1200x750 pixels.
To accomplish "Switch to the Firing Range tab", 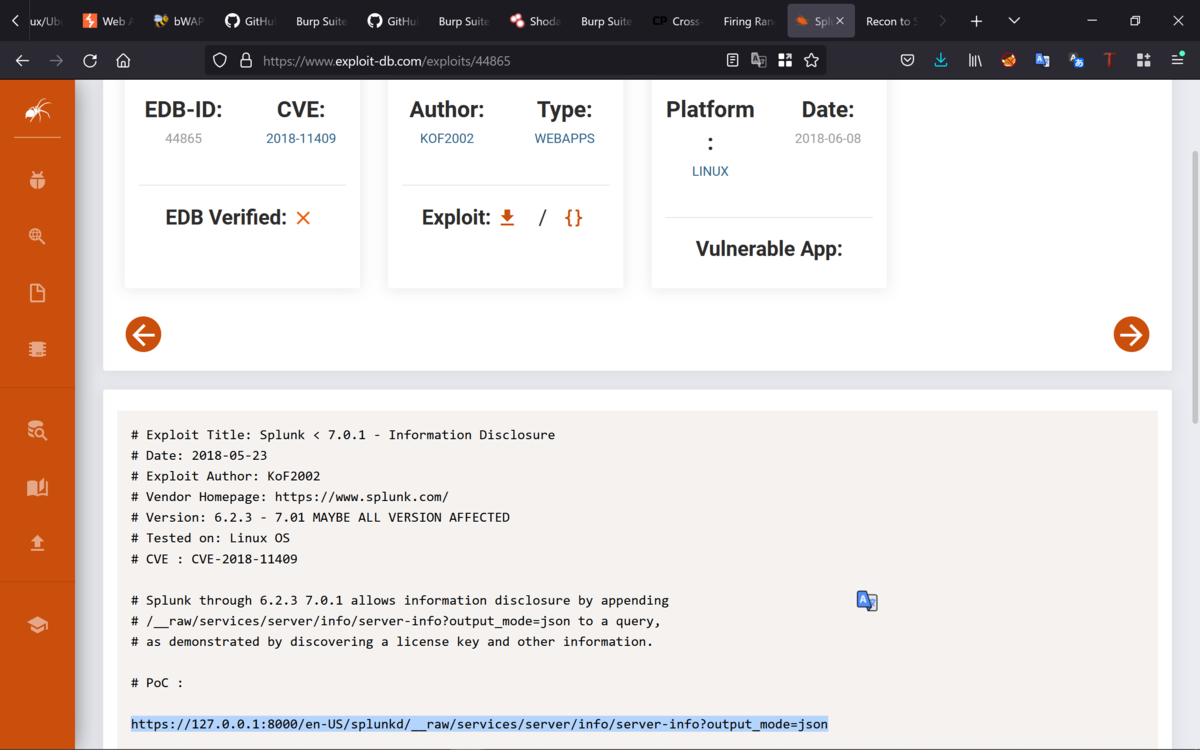I will [749, 21].
